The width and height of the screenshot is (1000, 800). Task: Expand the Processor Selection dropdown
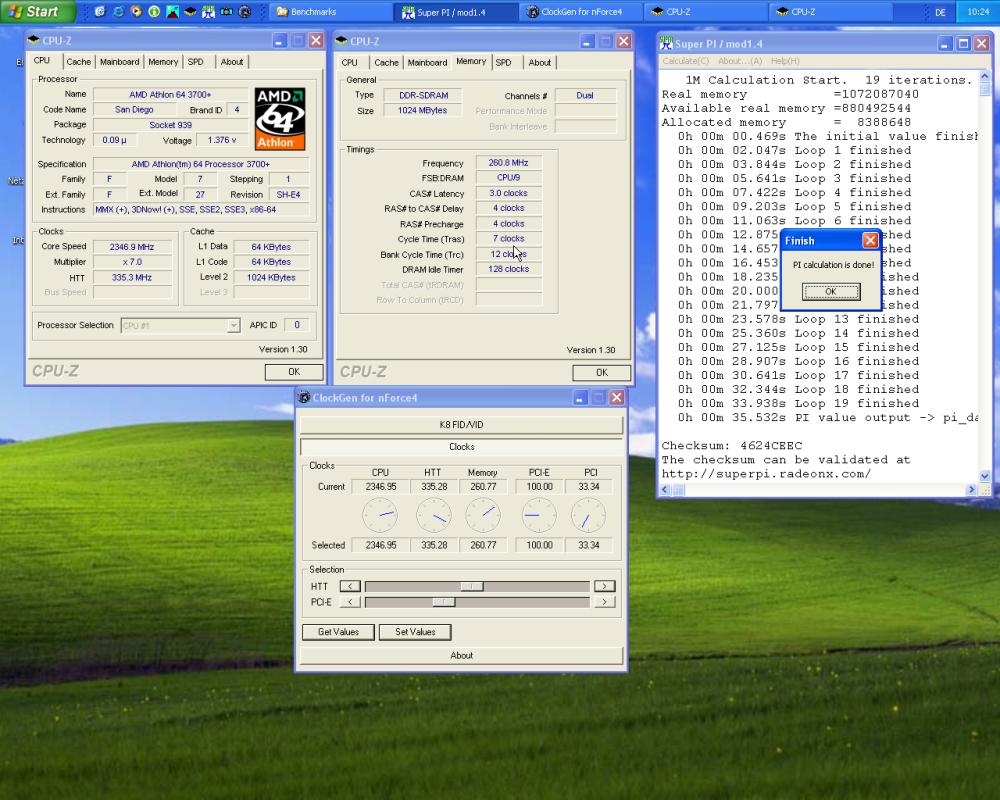tap(233, 325)
